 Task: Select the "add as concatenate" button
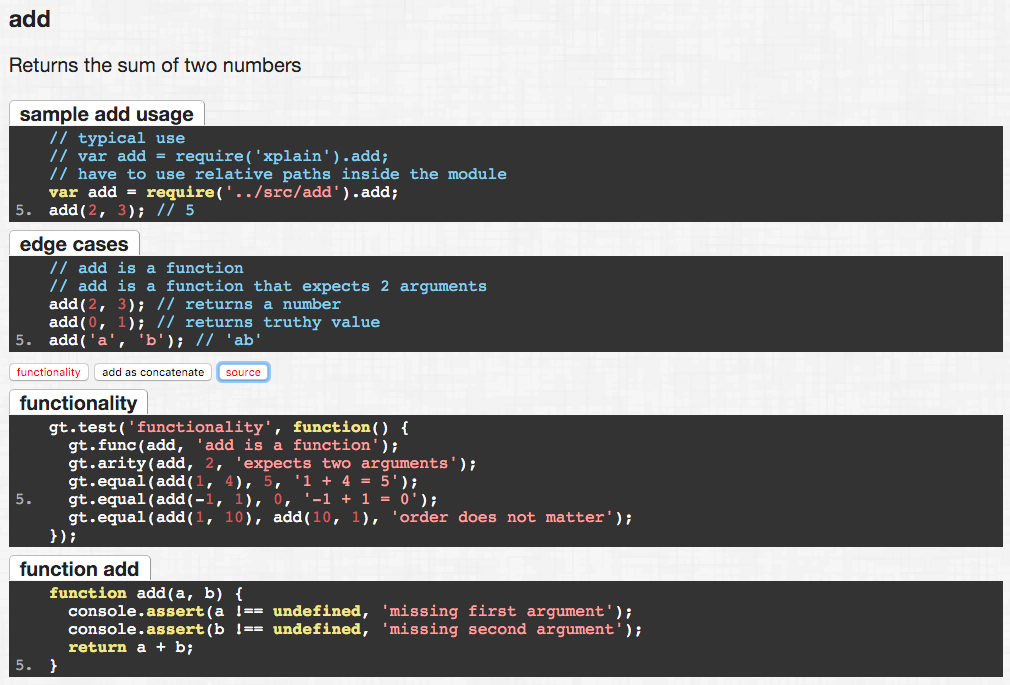coord(152,371)
